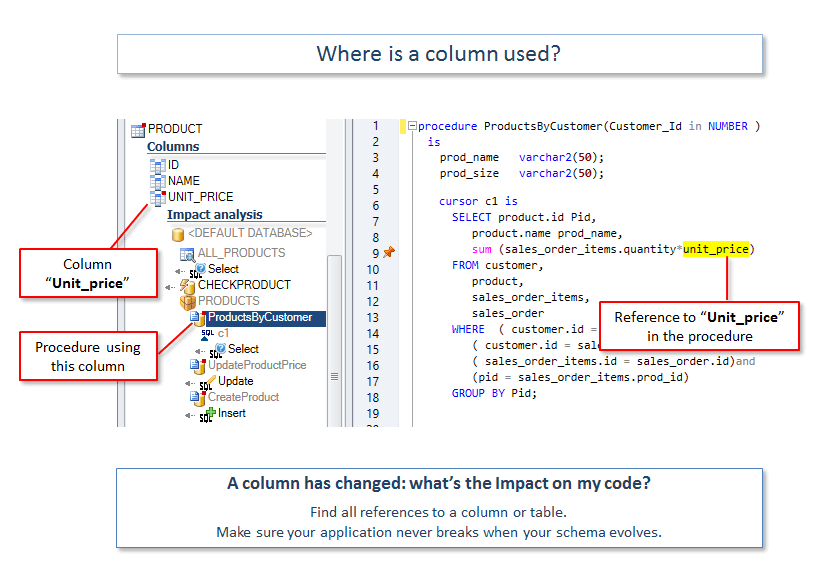This screenshot has width=830, height=580.
Task: Click the Columns section header
Action: pyautogui.click(x=173, y=147)
